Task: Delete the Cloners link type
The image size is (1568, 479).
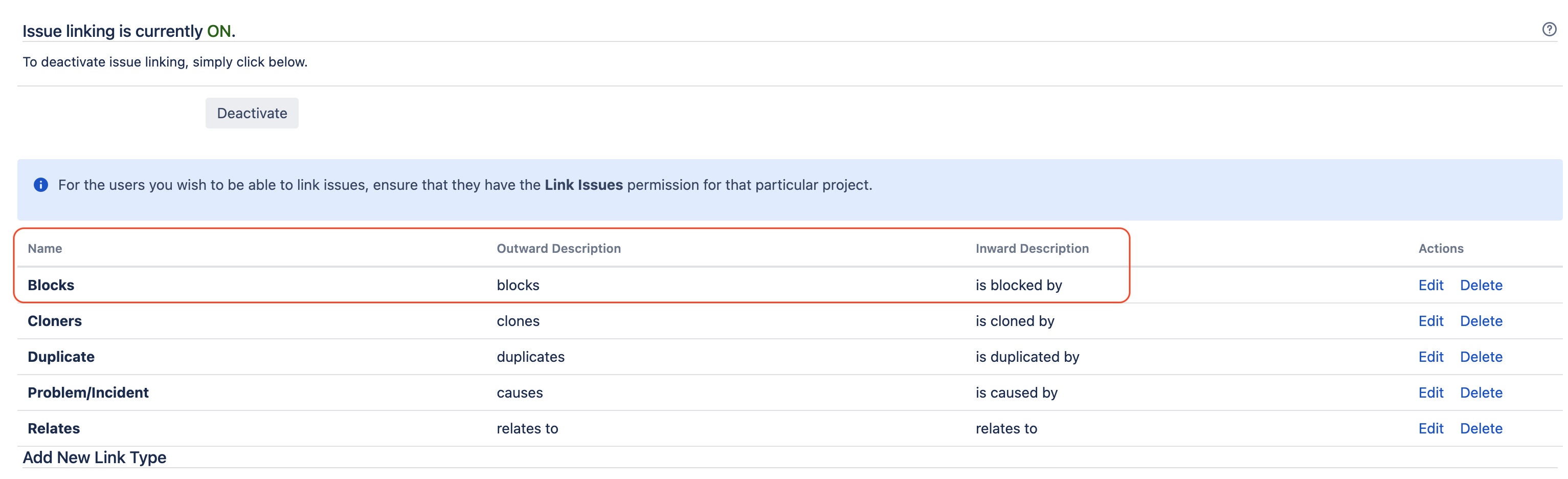Action: [x=1482, y=320]
